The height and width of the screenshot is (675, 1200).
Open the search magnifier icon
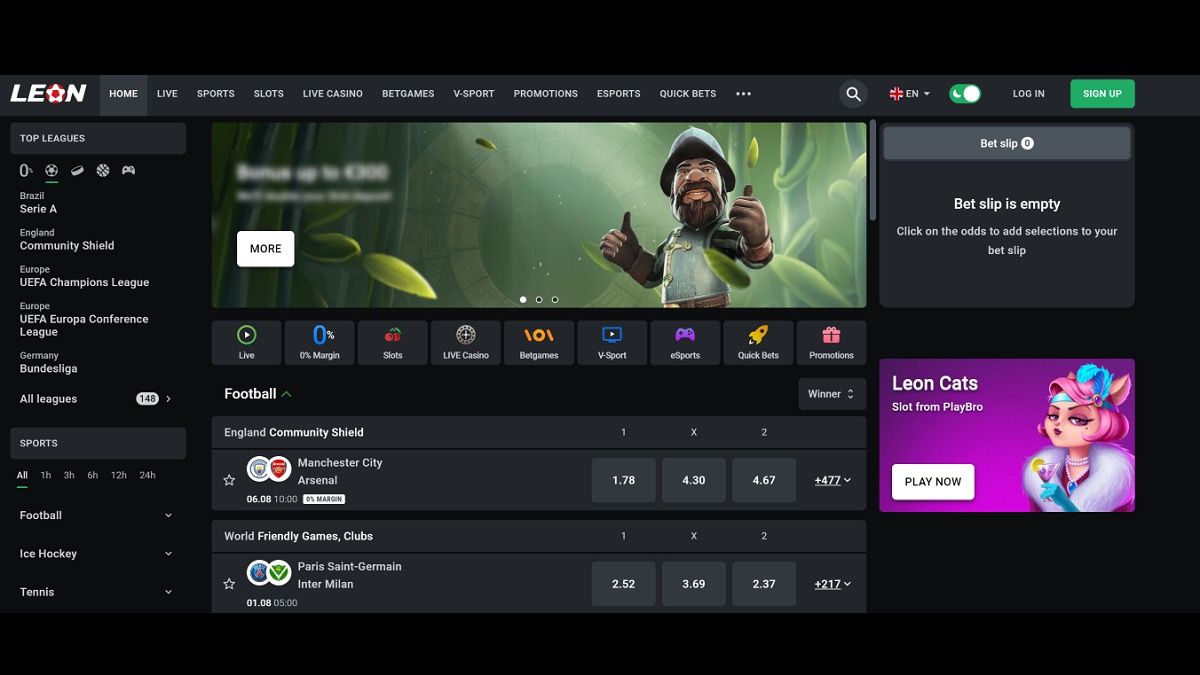853,94
